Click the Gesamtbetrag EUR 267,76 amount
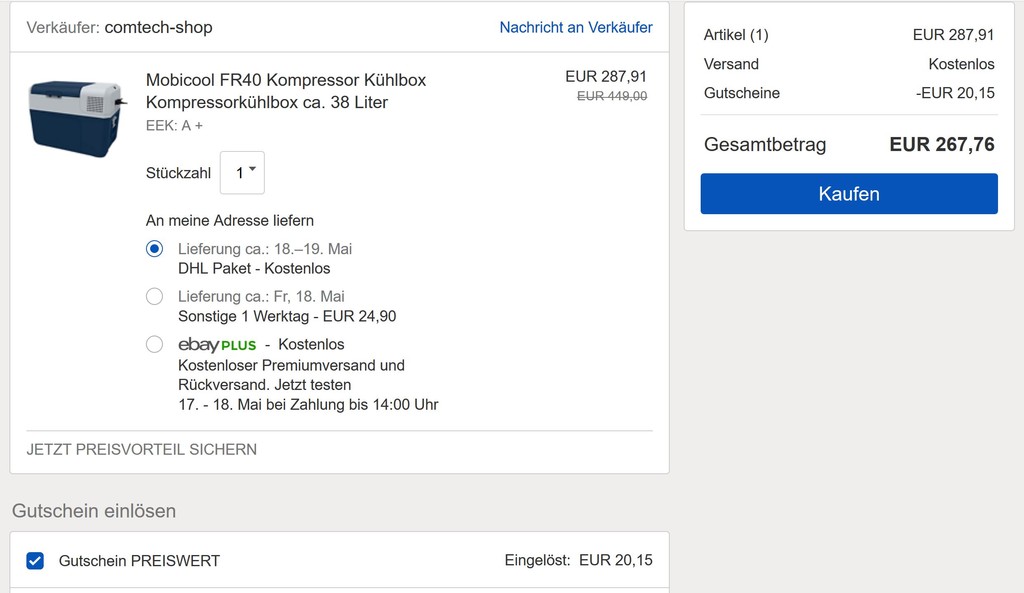The height and width of the screenshot is (593, 1024). 942,144
